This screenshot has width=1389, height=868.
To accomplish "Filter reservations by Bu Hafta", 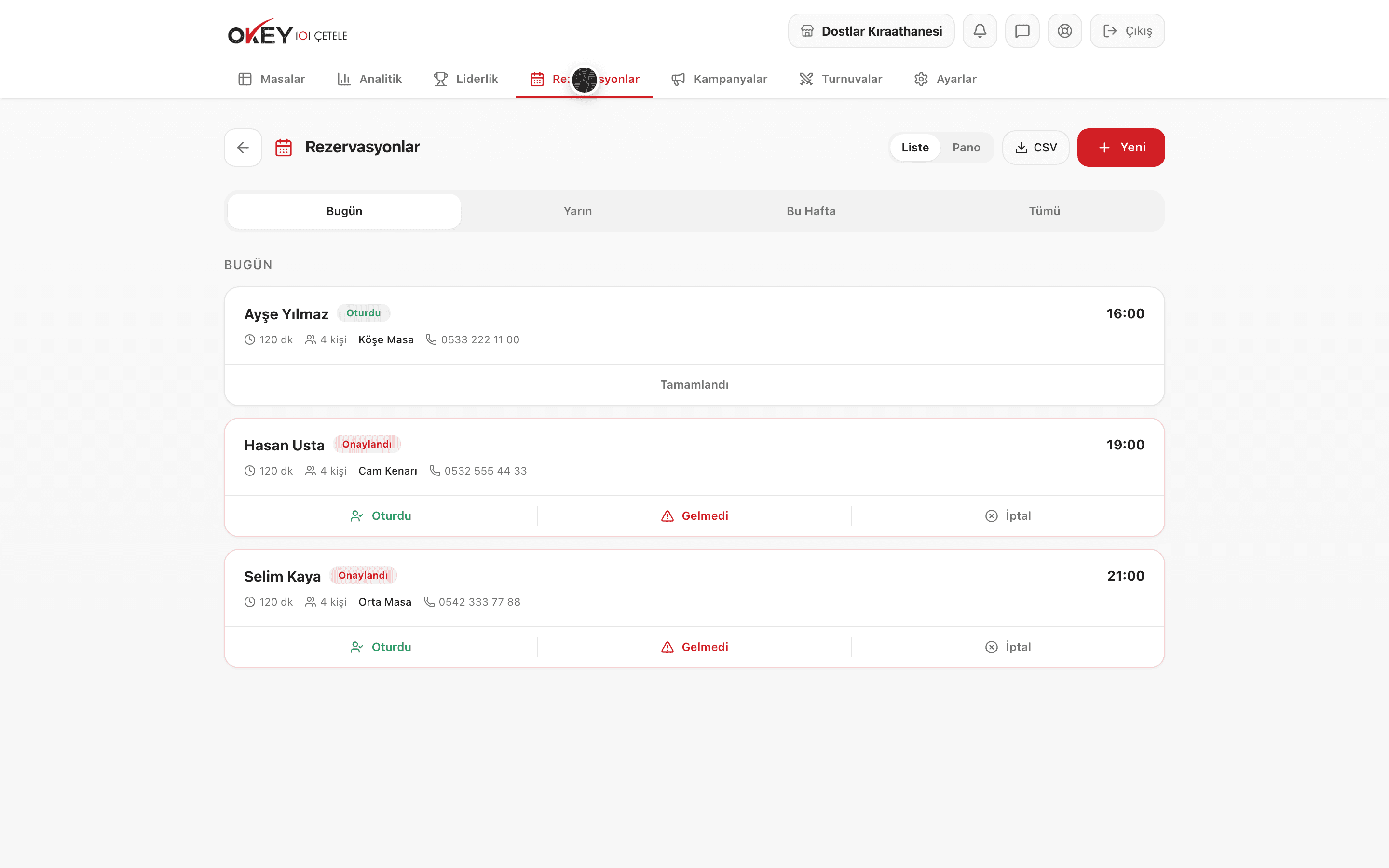I will [810, 211].
